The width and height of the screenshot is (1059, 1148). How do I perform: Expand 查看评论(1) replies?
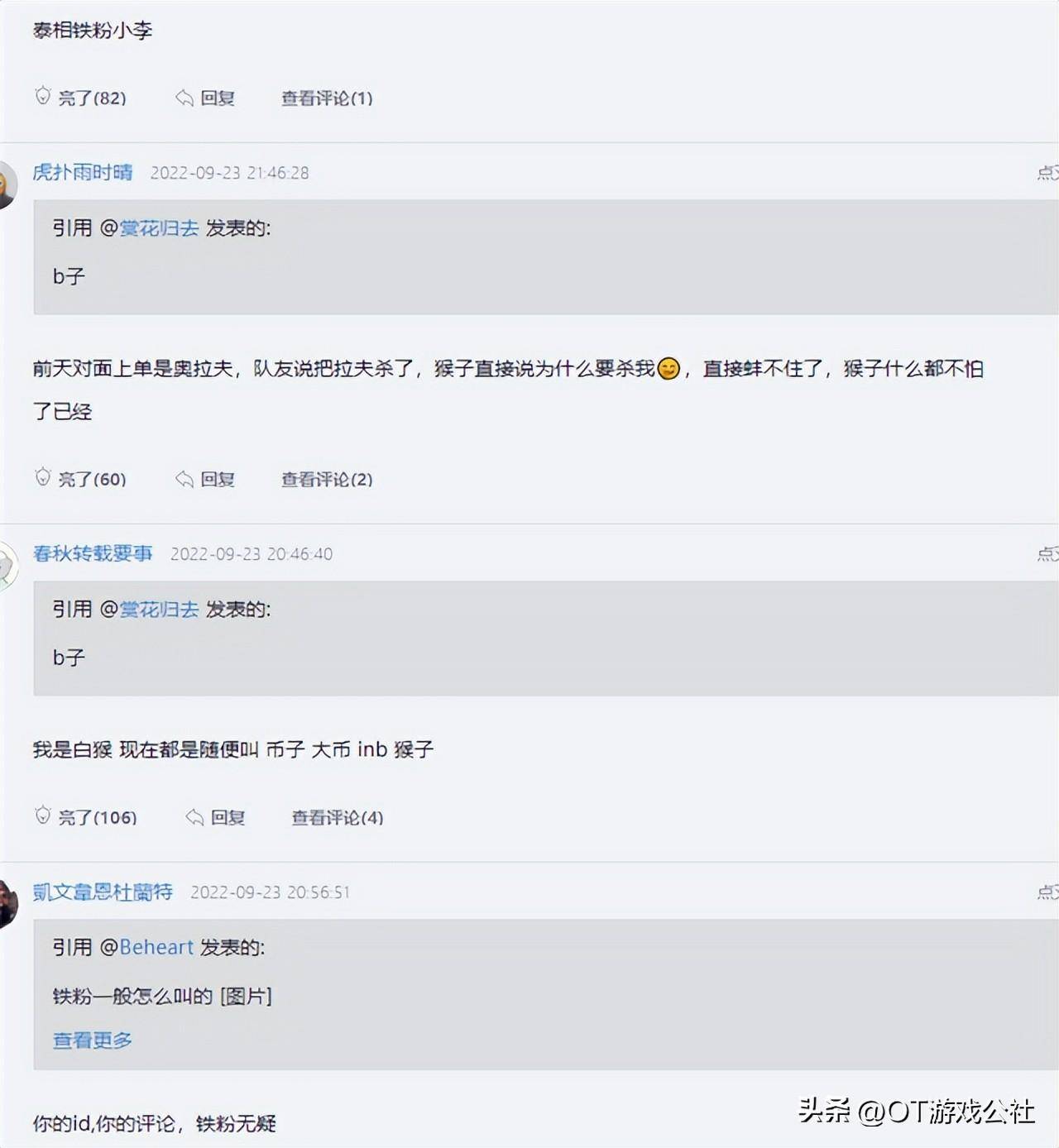coord(327,98)
